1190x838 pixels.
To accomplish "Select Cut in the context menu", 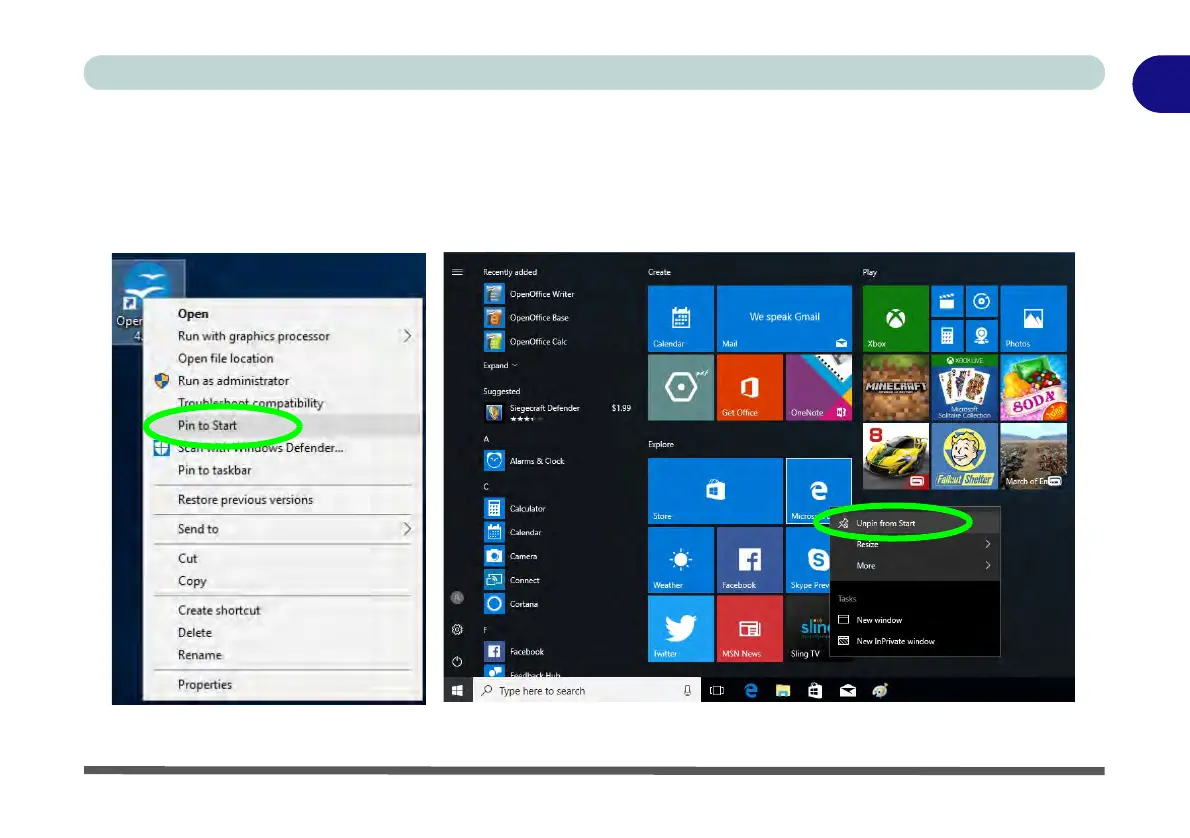I will coord(187,558).
